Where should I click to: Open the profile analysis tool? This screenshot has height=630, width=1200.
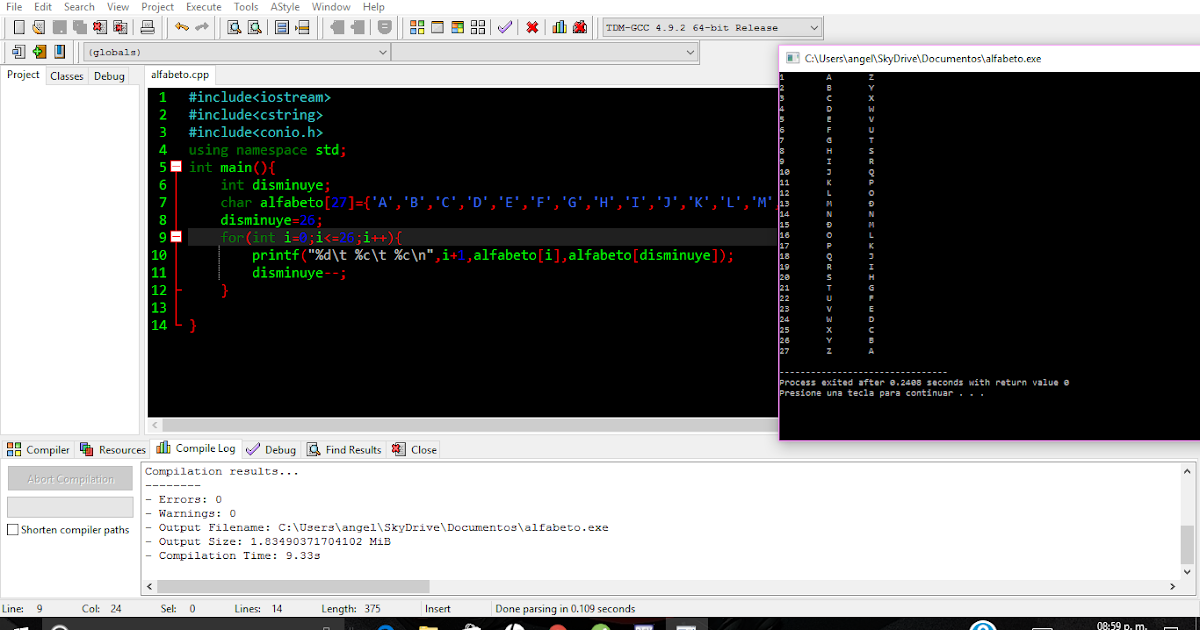pyautogui.click(x=559, y=27)
